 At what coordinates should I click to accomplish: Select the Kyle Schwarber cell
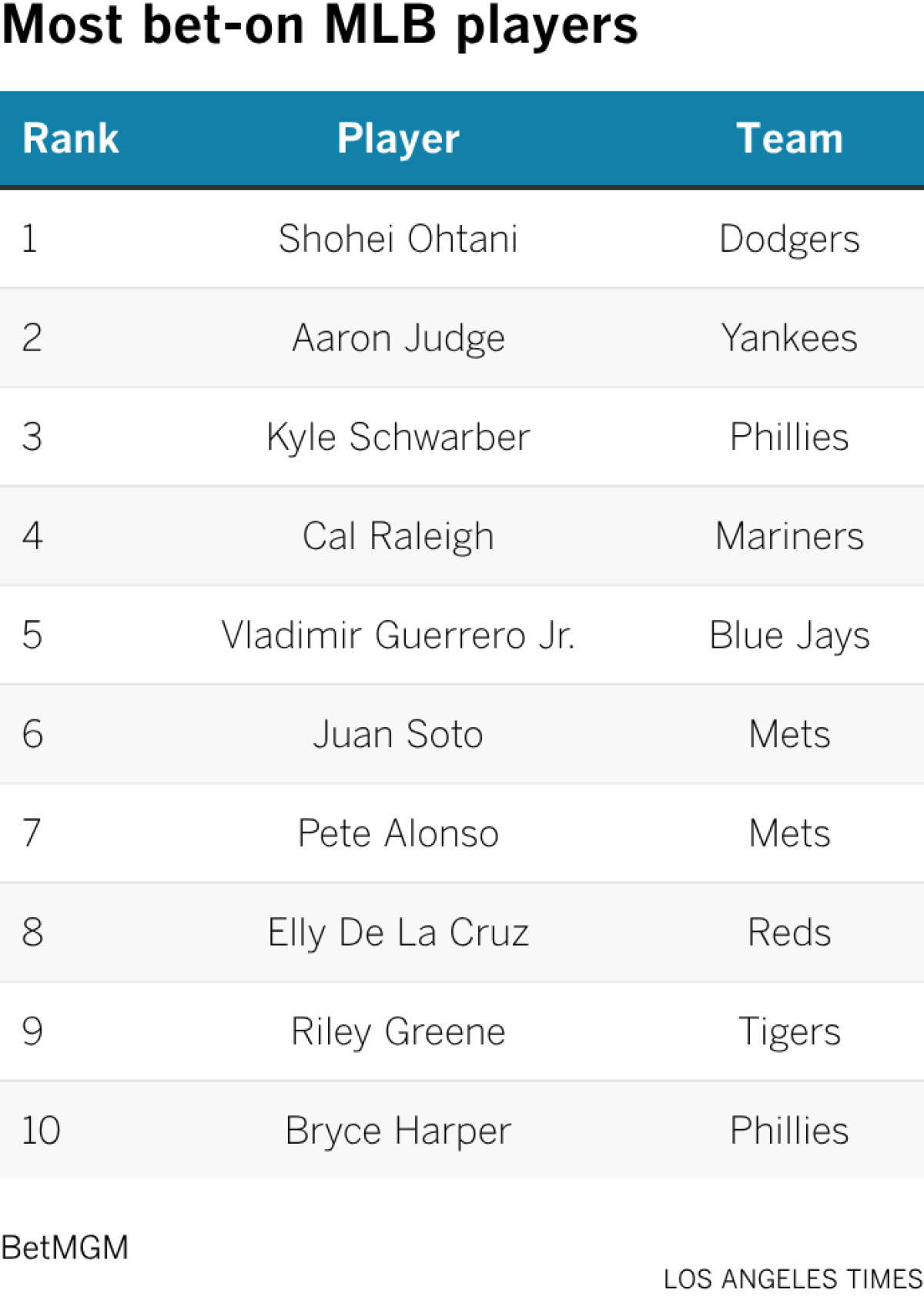[398, 437]
